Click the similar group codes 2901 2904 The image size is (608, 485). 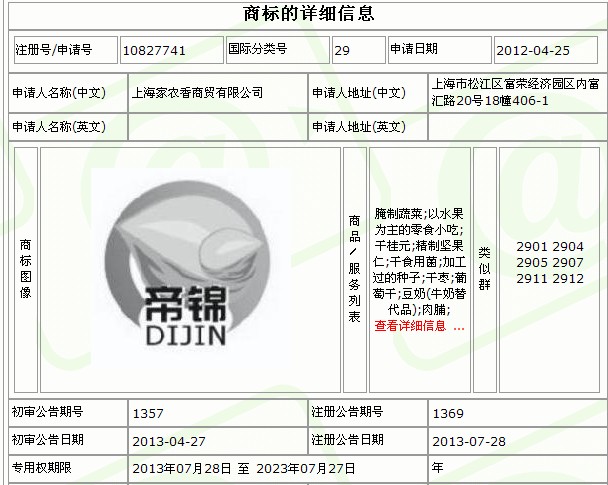pos(549,246)
